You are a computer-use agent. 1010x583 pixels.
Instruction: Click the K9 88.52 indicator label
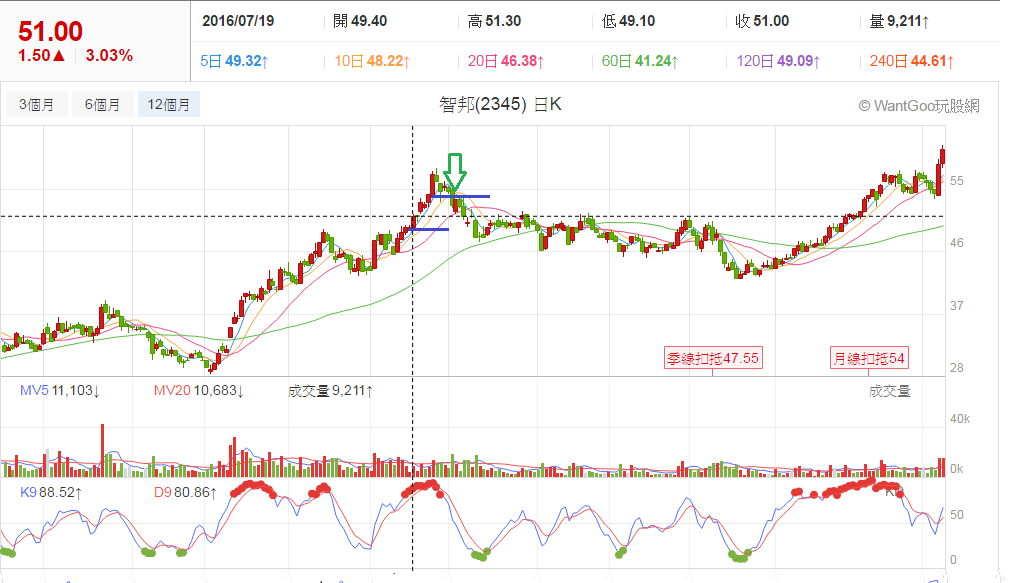coord(51,493)
